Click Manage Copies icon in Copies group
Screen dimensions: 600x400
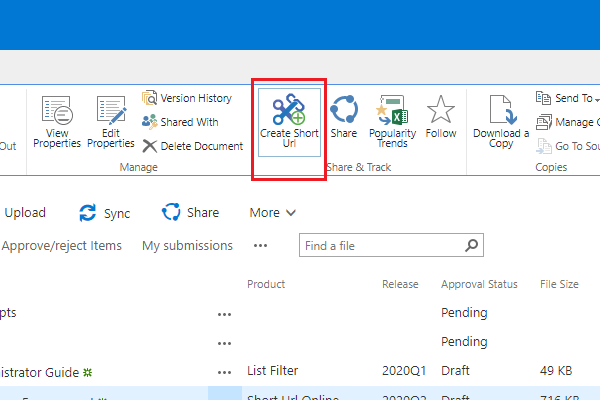coord(544,122)
